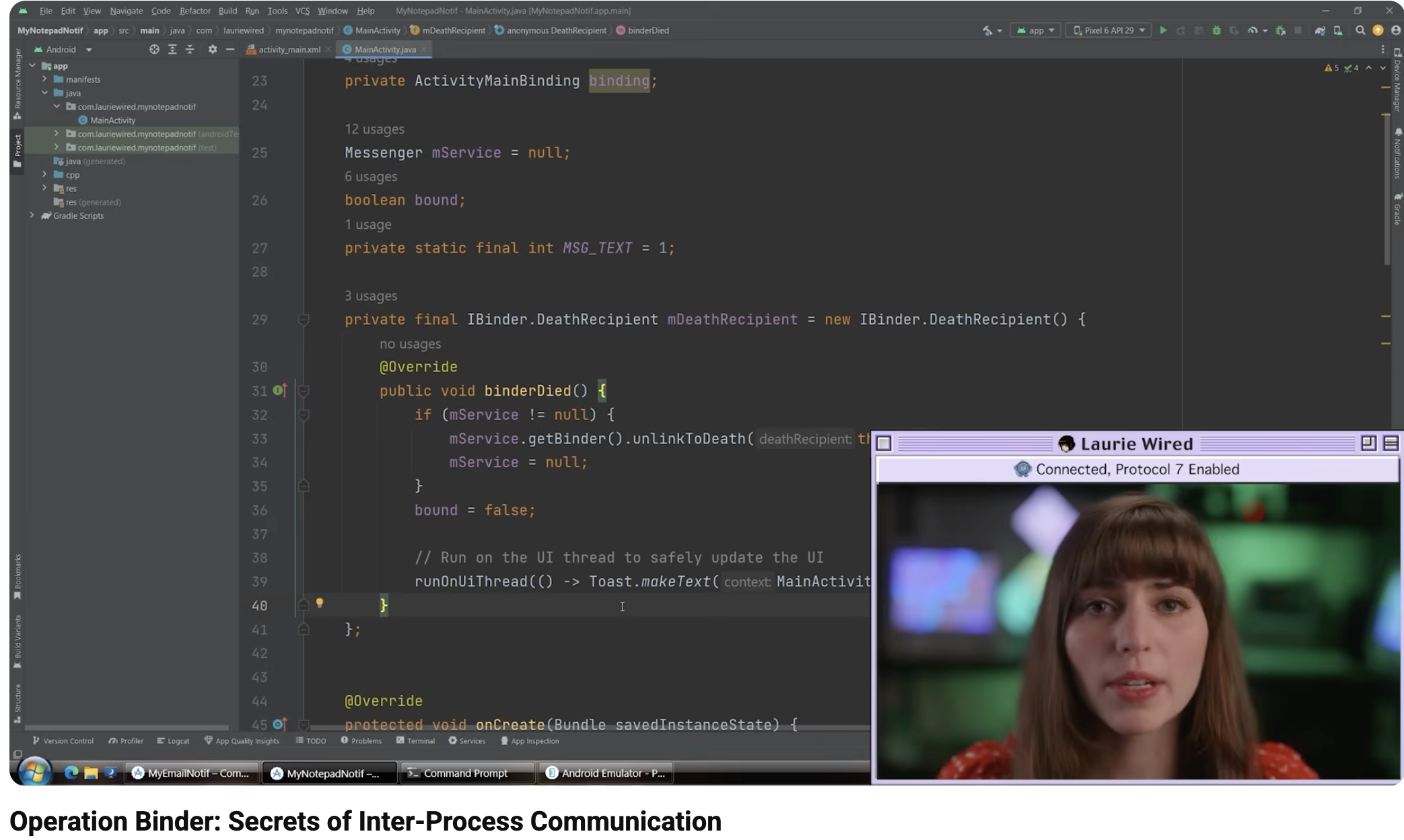
Task: Click the Debug app bug icon
Action: [1216, 30]
